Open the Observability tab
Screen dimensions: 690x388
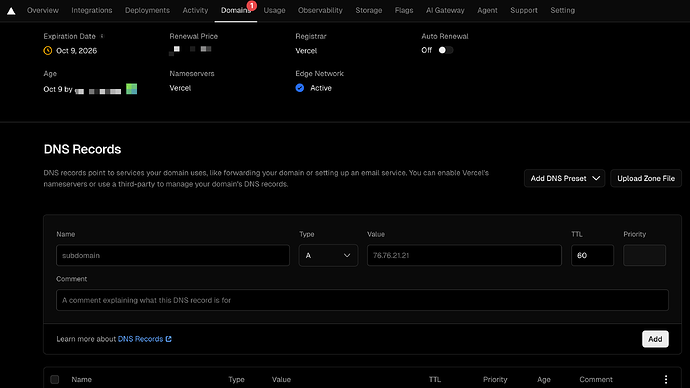[320, 10]
